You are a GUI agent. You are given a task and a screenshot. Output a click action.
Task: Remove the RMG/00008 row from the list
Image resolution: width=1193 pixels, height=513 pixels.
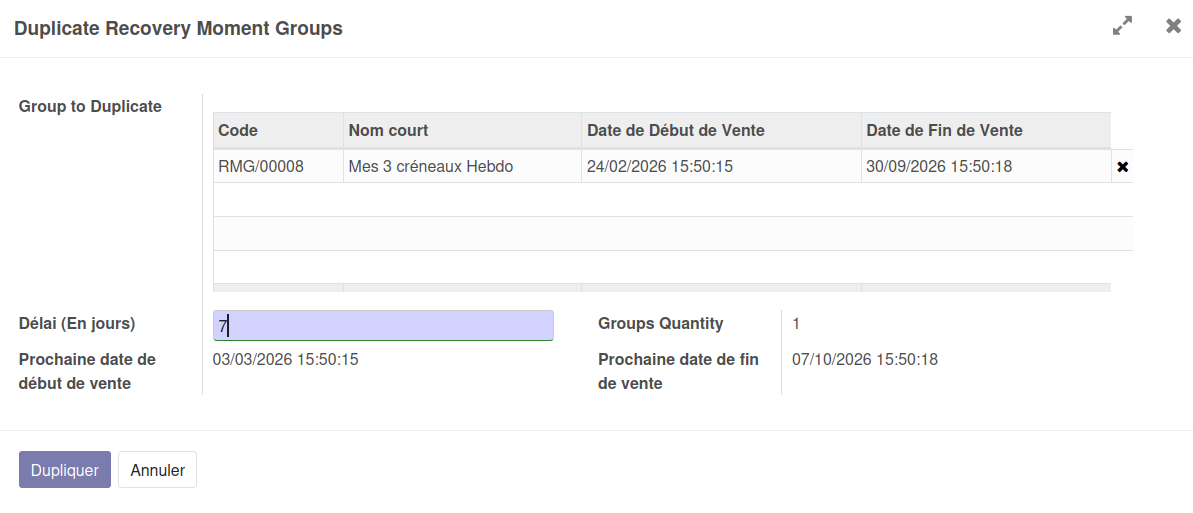click(x=1122, y=167)
